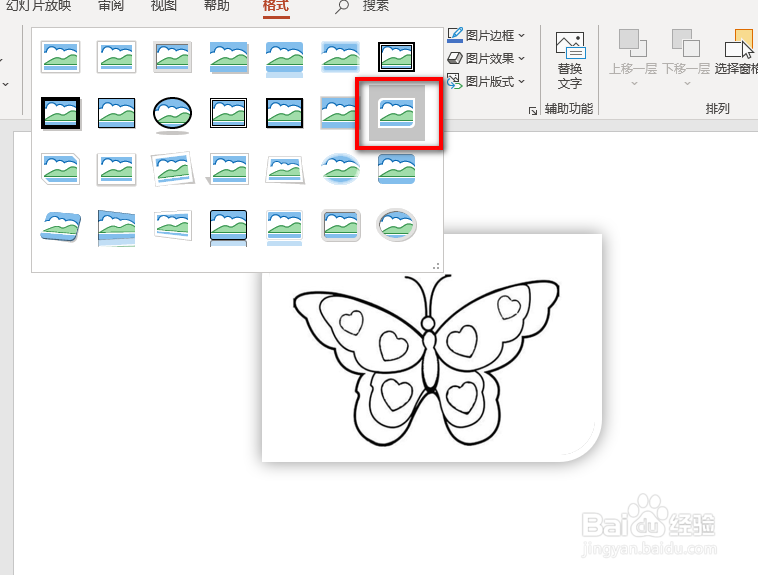The image size is (758, 575).
Task: Apply the Reflected Perspective Right picture style
Action: click(x=117, y=228)
